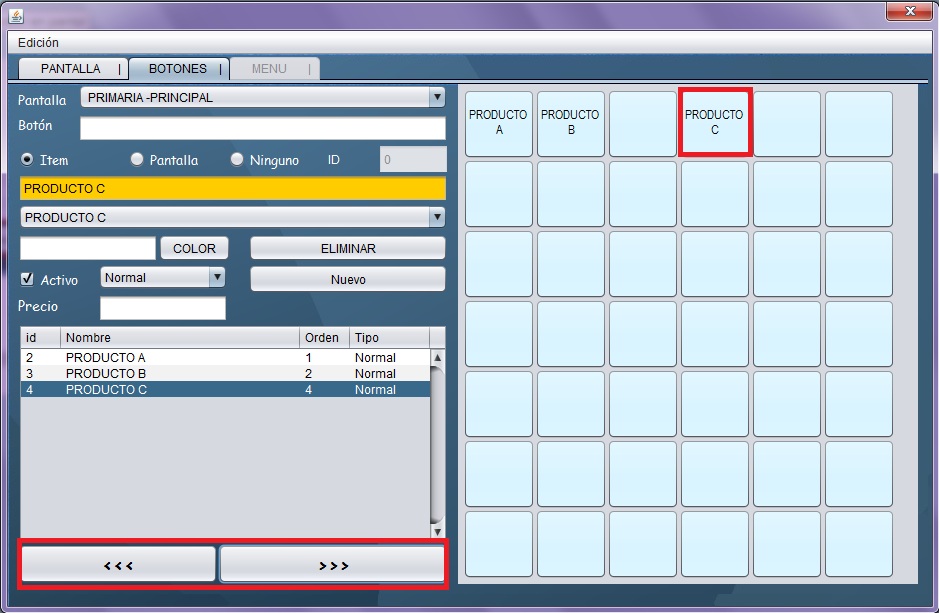Open the Edición menu
The height and width of the screenshot is (613, 939).
[38, 43]
